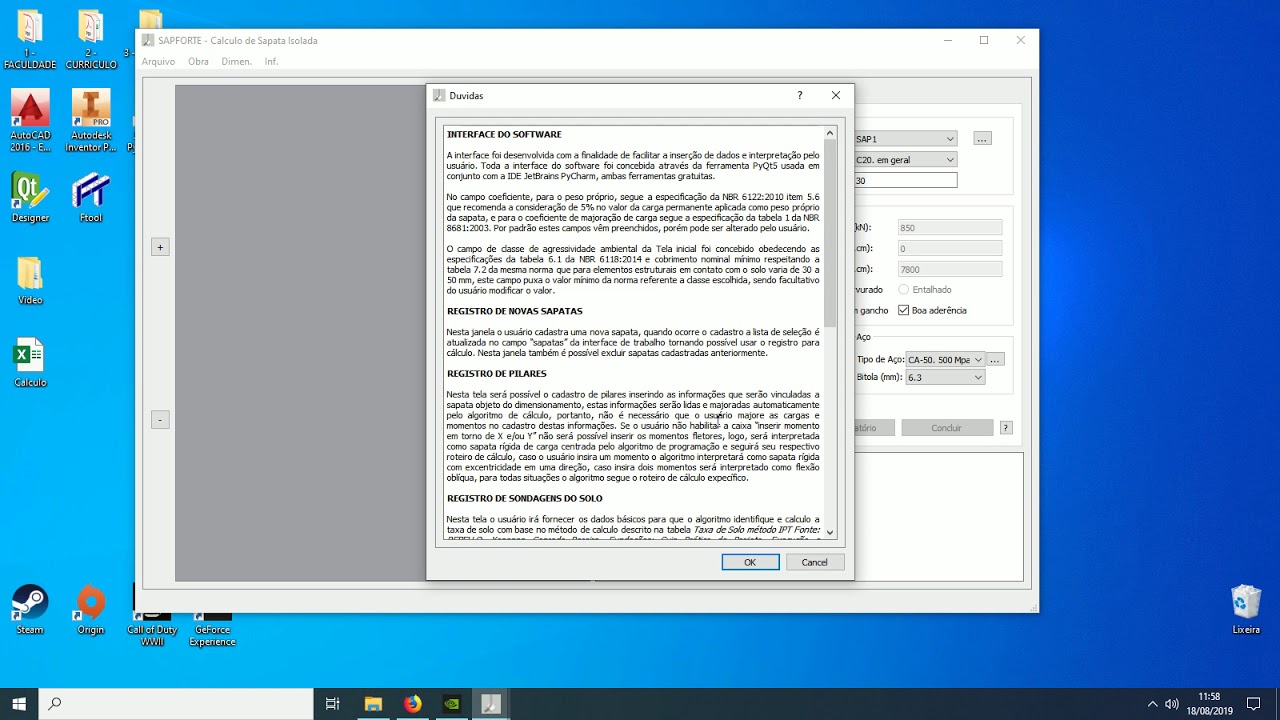Click the Concluir button in SAPFORTE
Viewport: 1280px width, 720px height.
pos(947,428)
